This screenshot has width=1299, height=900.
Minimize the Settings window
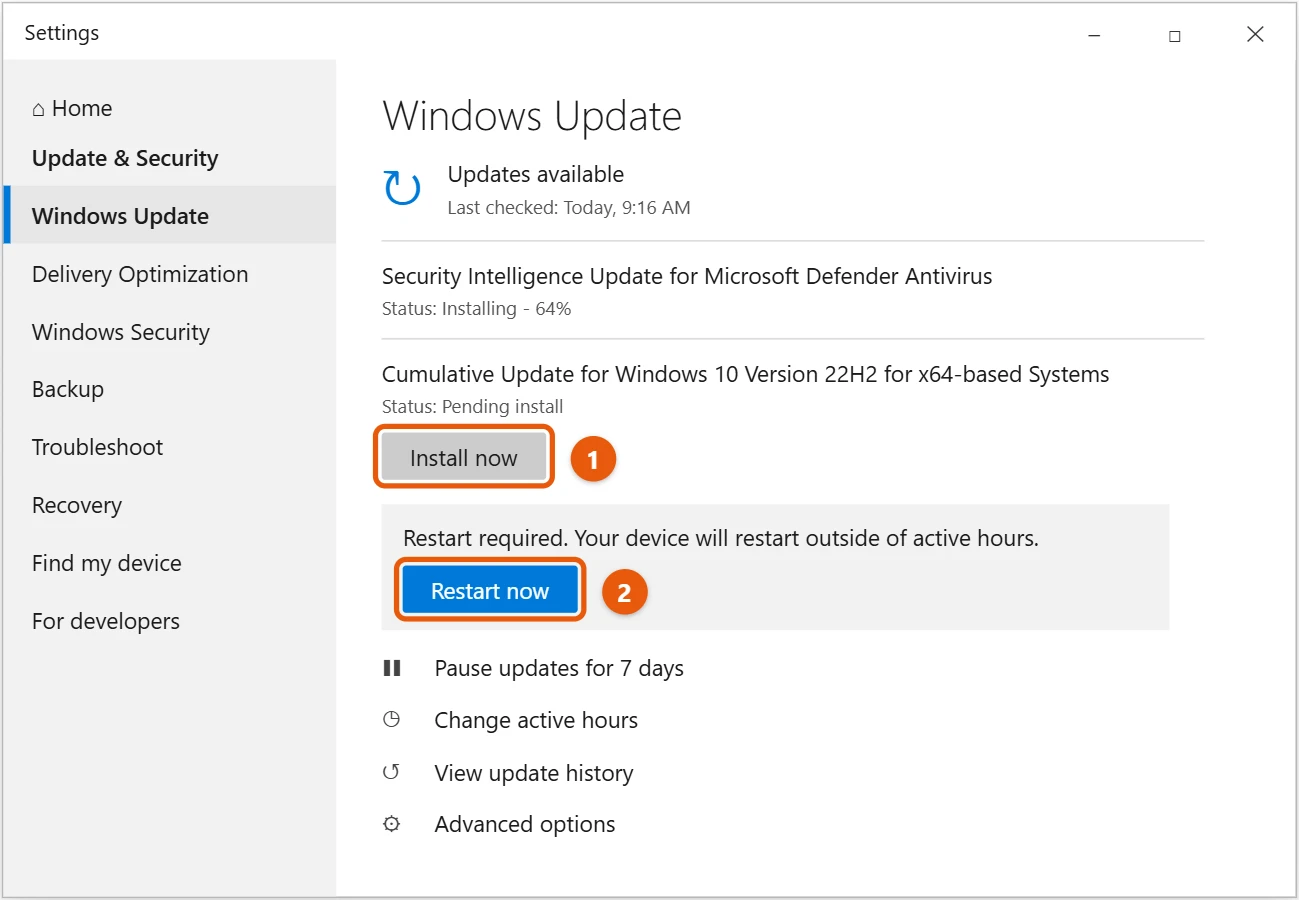(x=1095, y=35)
